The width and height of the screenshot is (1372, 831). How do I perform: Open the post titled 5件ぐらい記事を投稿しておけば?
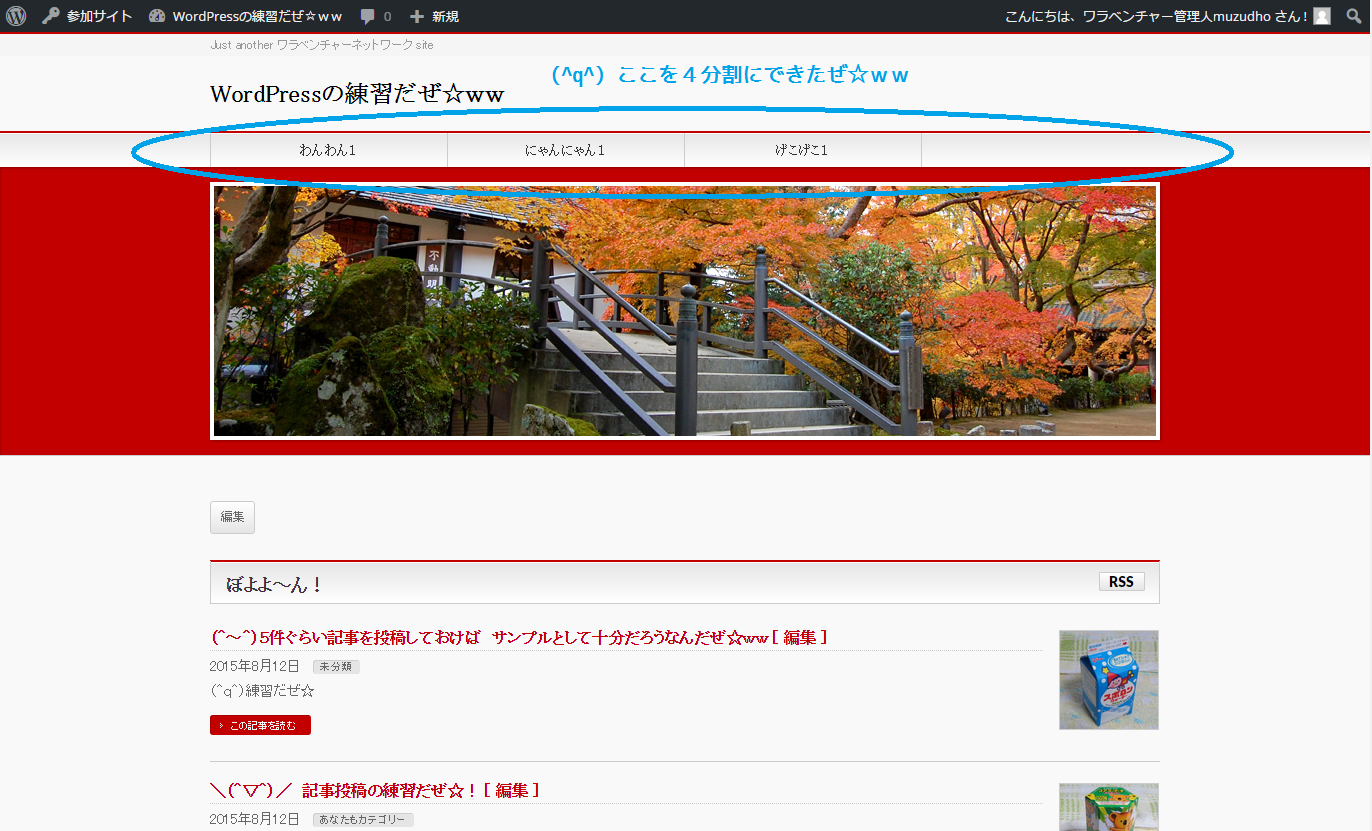click(x=489, y=637)
